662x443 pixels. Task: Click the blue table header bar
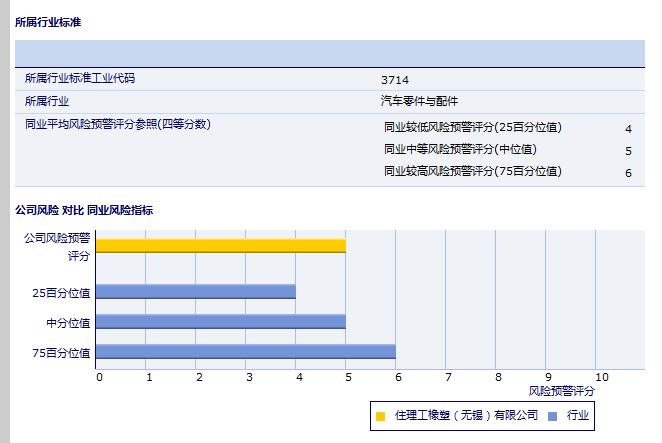coord(329,53)
